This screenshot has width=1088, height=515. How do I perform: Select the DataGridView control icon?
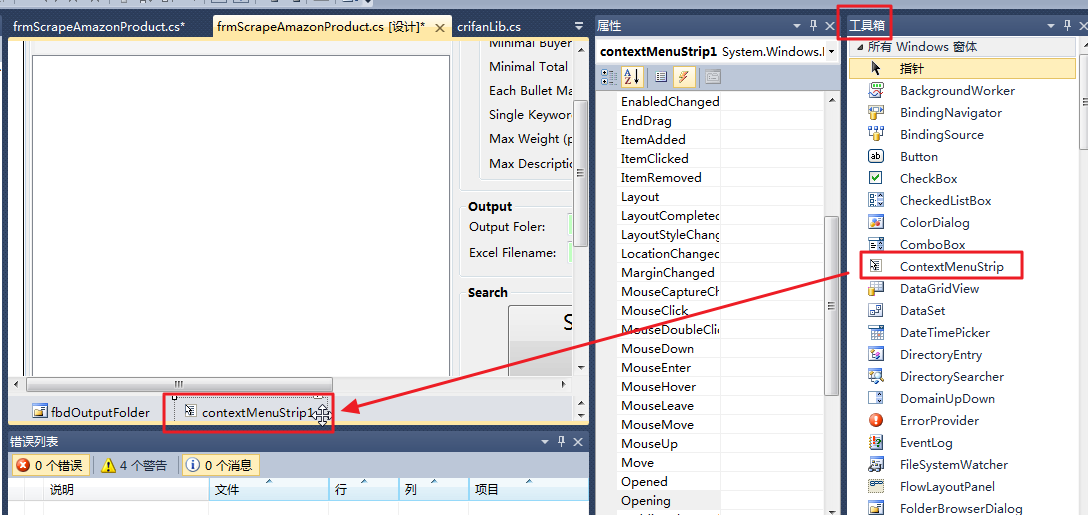pyautogui.click(x=876, y=288)
